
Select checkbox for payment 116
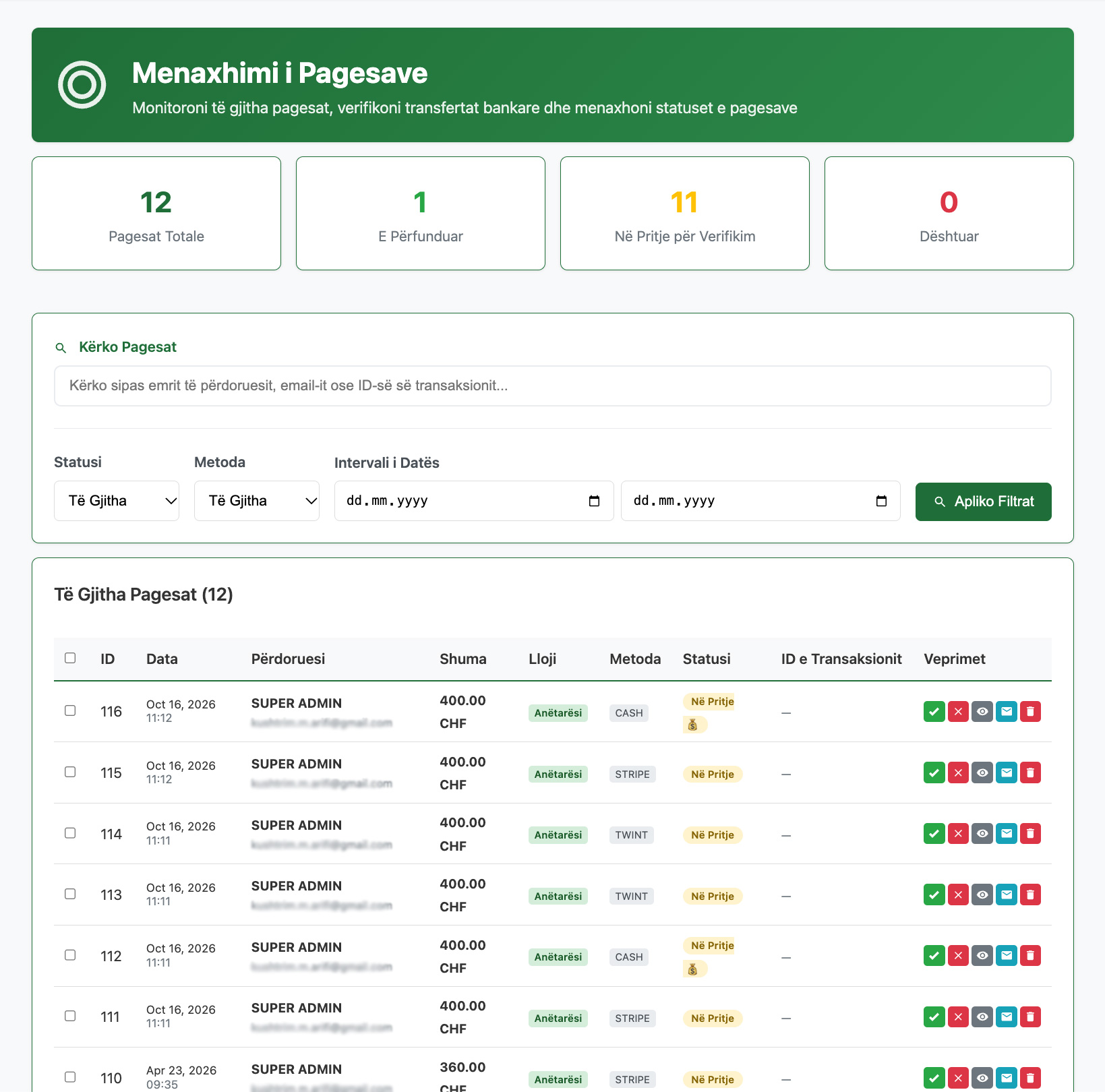70,710
